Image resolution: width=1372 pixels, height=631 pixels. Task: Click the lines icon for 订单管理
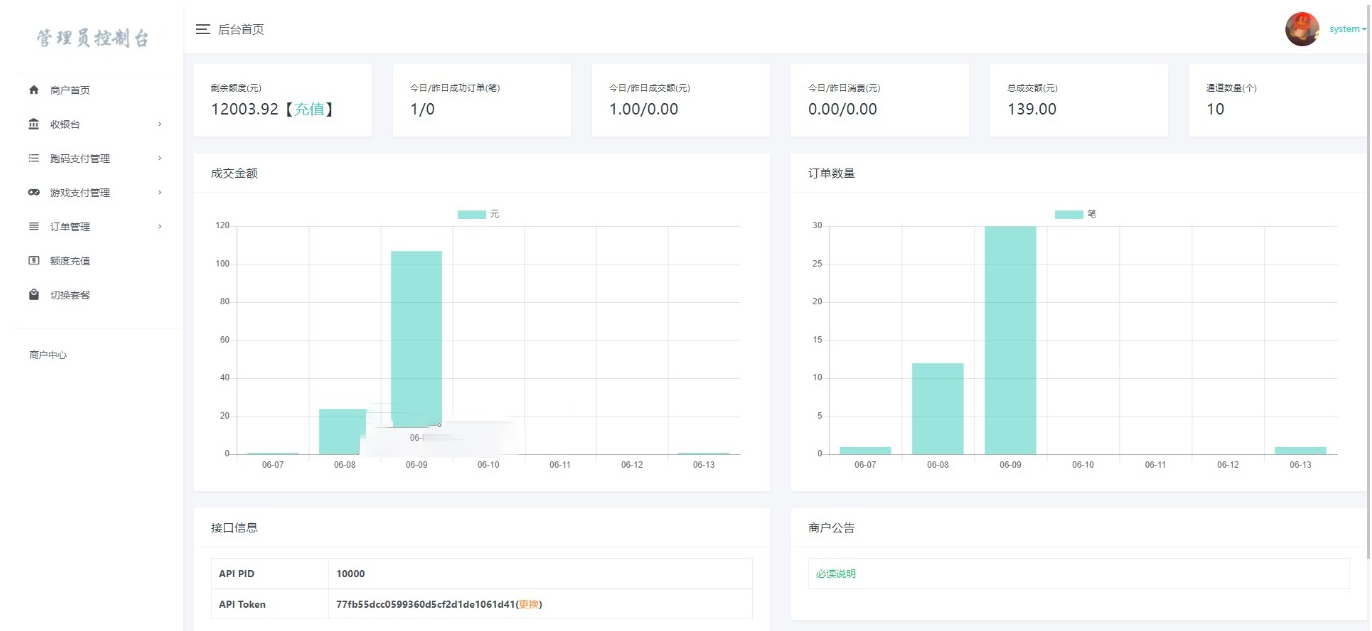(x=34, y=226)
